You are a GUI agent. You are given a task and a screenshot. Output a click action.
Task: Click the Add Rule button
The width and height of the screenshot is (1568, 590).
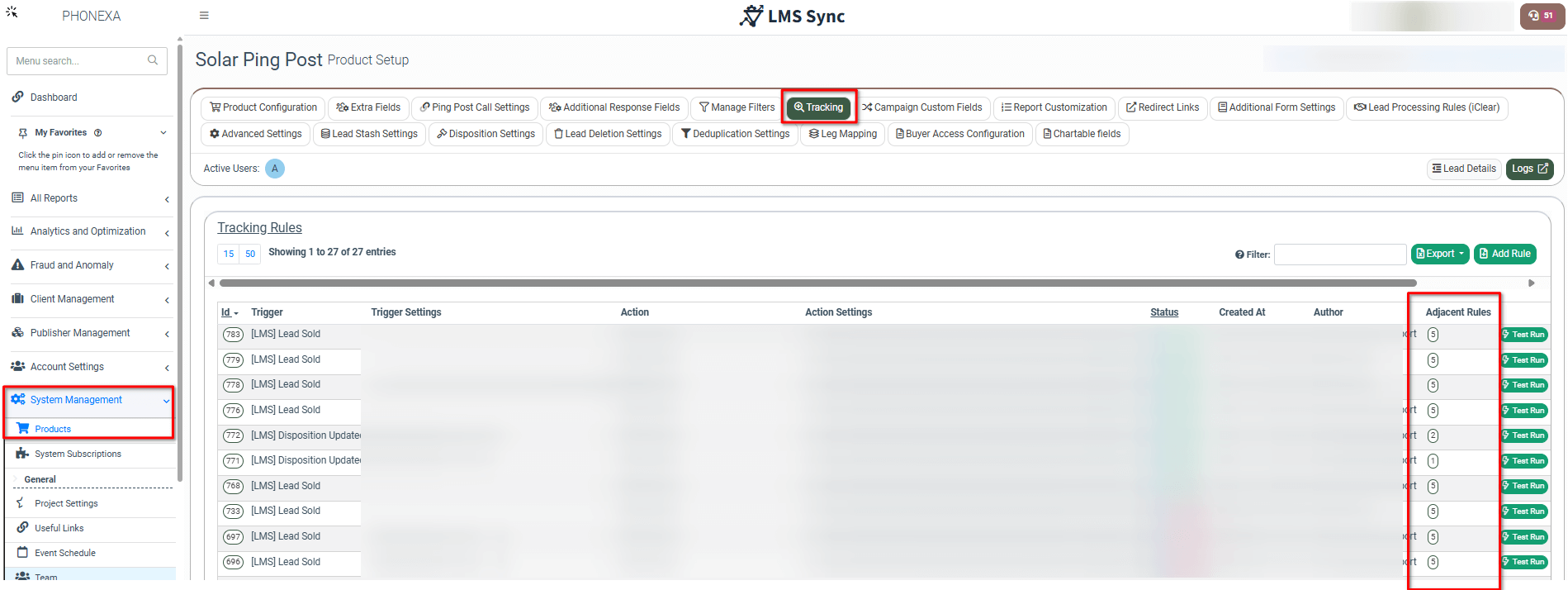1504,254
